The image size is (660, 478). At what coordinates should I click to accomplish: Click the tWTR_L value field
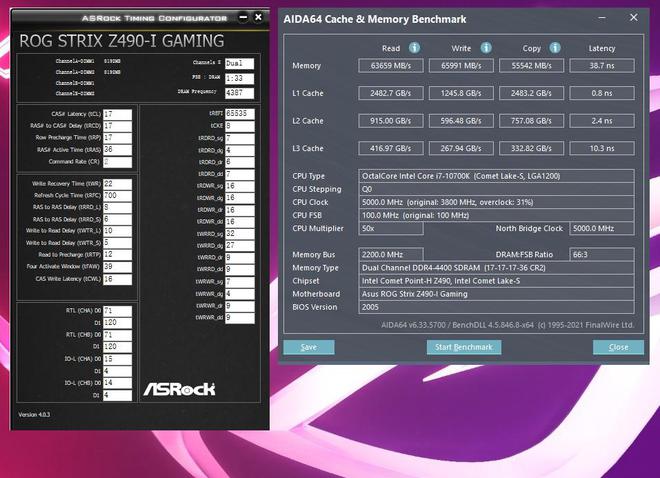tap(117, 231)
